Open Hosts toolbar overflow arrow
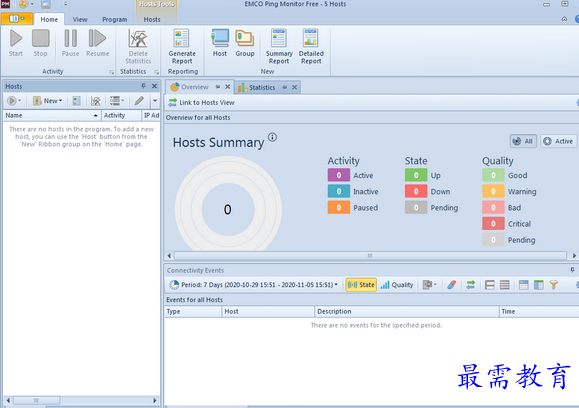 (x=155, y=100)
